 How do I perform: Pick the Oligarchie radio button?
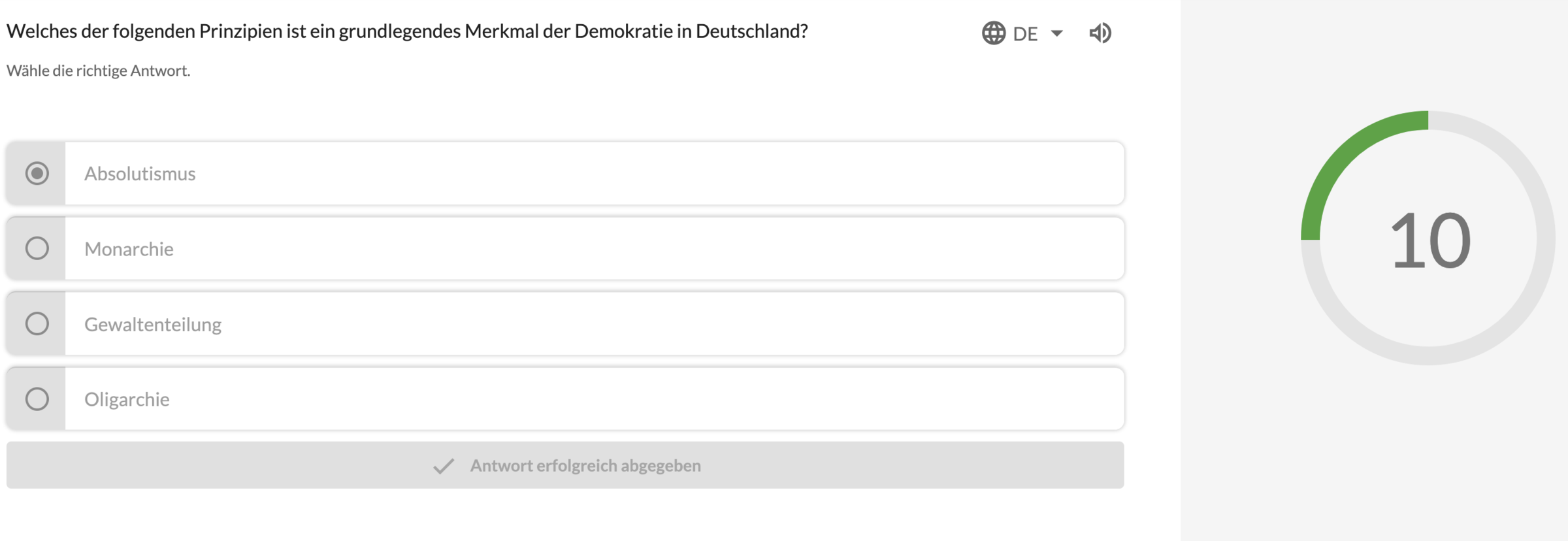37,399
